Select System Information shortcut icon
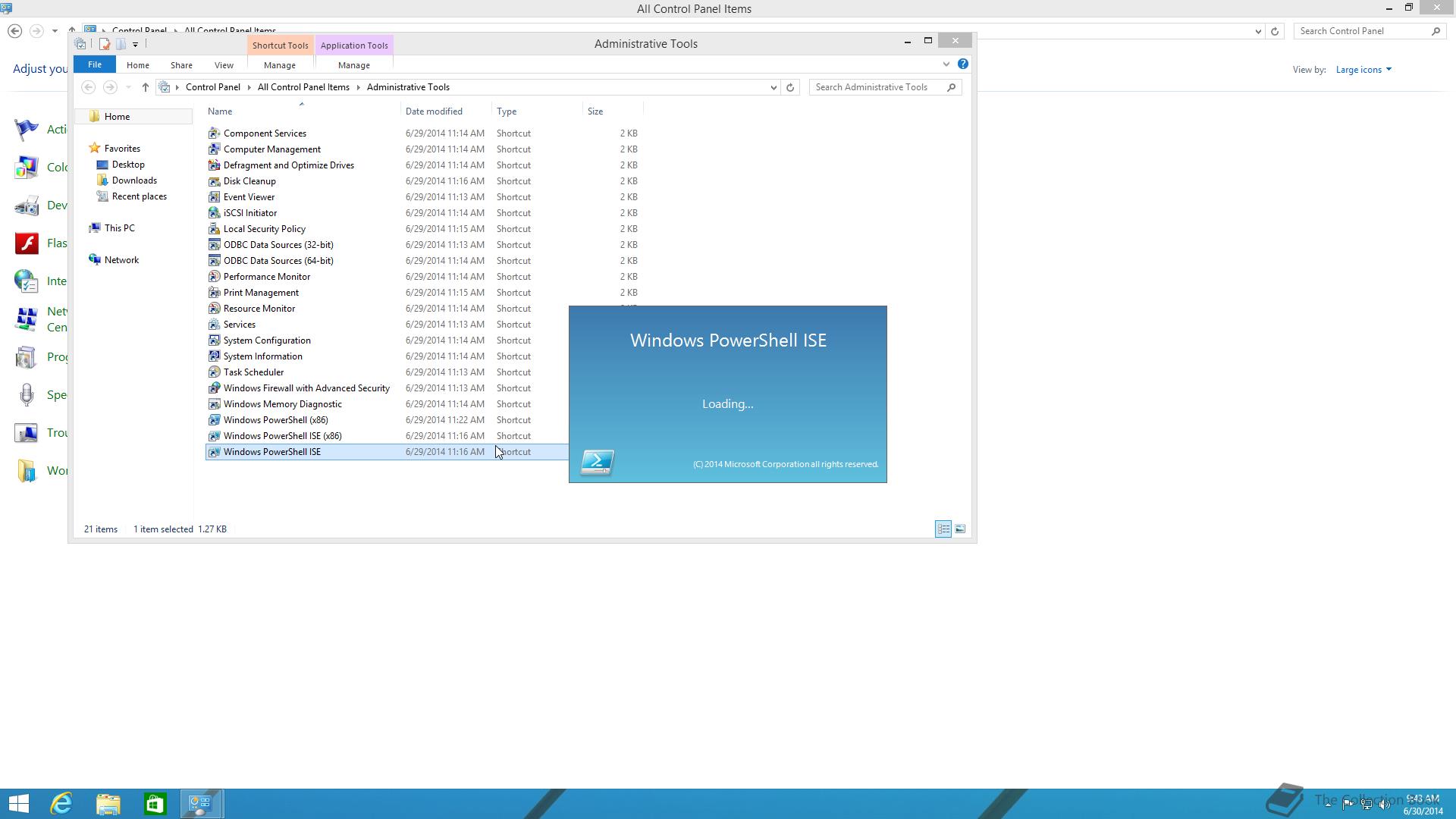 pos(214,356)
